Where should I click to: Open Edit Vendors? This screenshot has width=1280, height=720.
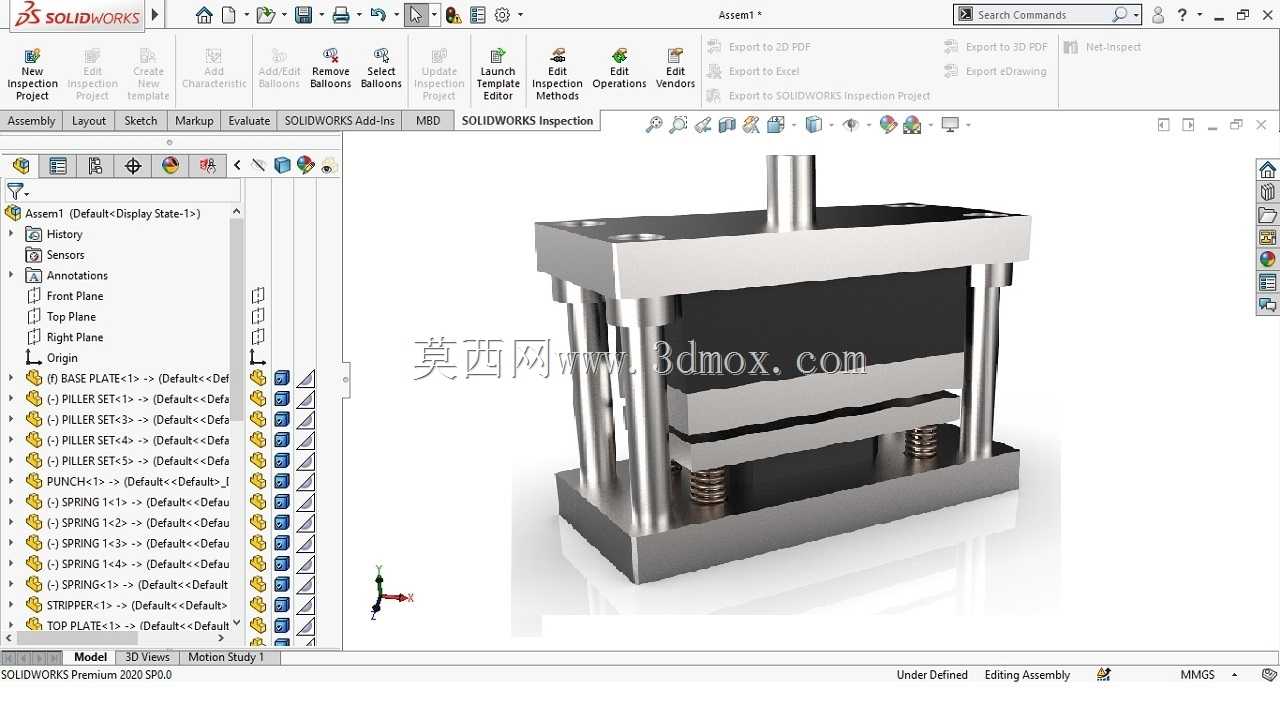point(675,68)
